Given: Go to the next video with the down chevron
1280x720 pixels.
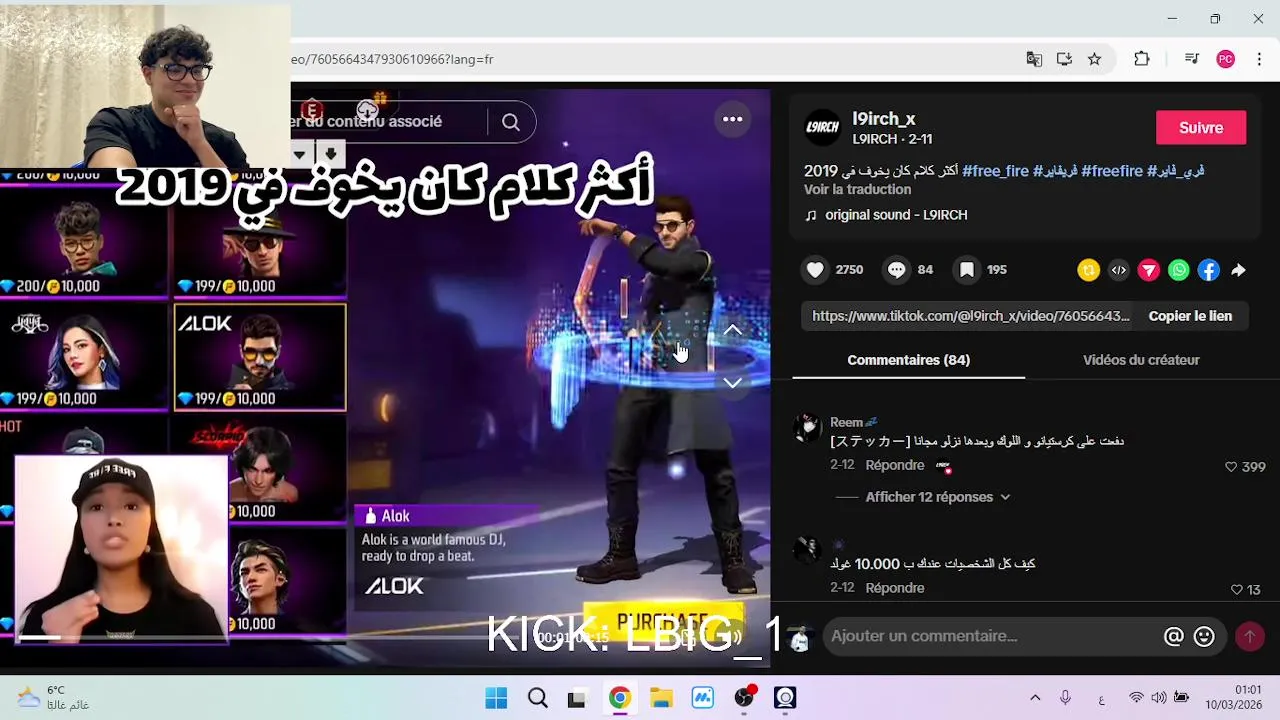Looking at the screenshot, I should tap(733, 383).
